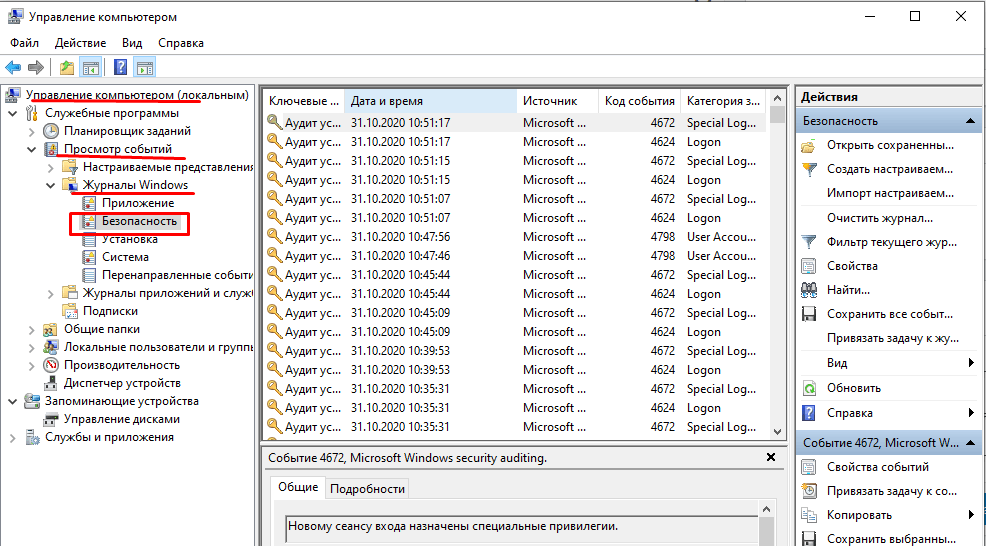Open the Вид menu in menu bar
This screenshot has width=986, height=546.
(x=132, y=43)
